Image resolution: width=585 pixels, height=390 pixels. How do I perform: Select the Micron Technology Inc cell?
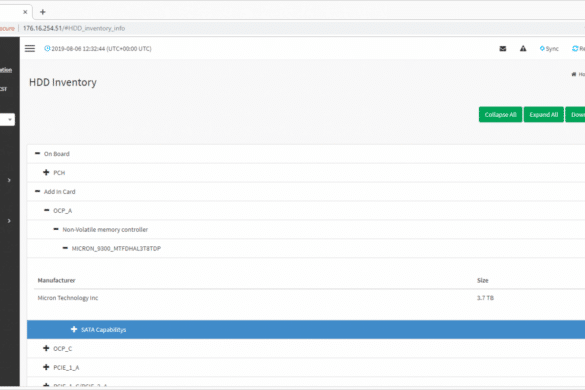click(68, 298)
